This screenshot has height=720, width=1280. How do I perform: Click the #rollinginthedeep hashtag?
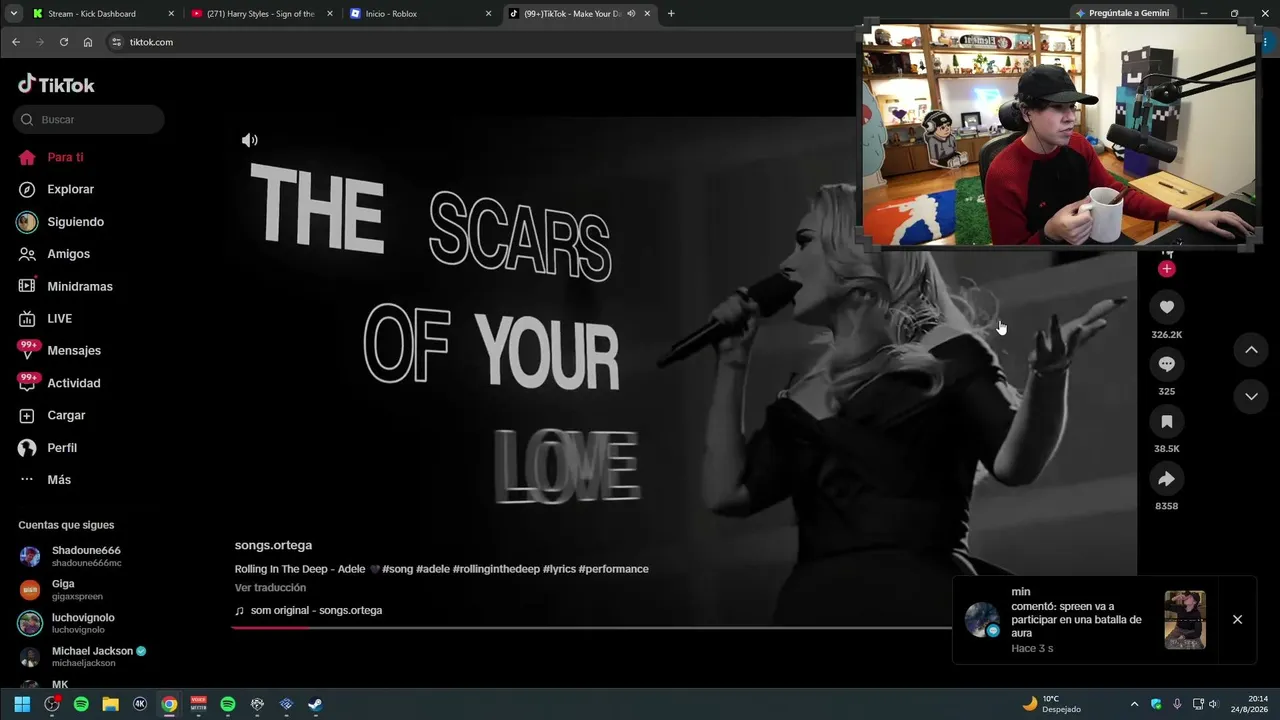[x=496, y=569]
